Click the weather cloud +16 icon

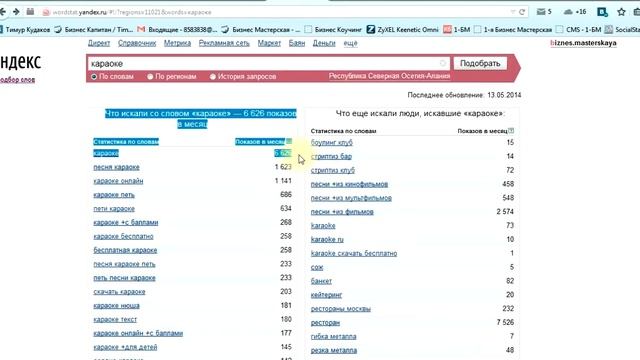pyautogui.click(x=575, y=12)
